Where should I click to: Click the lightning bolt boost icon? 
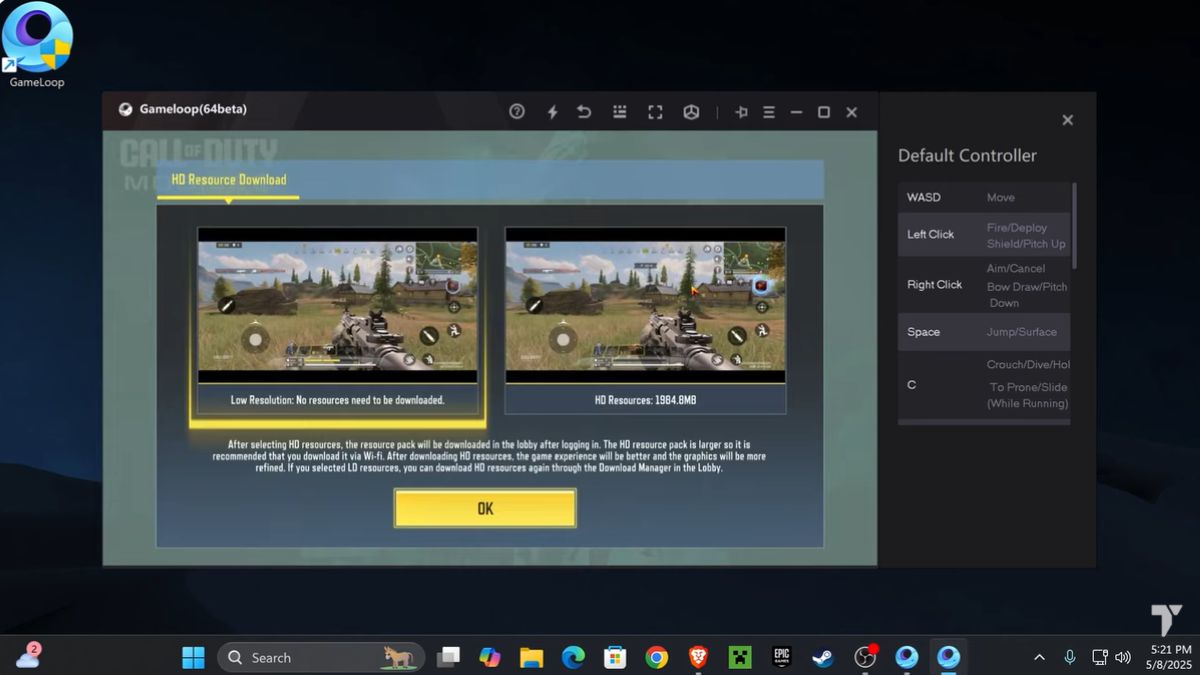(x=552, y=112)
